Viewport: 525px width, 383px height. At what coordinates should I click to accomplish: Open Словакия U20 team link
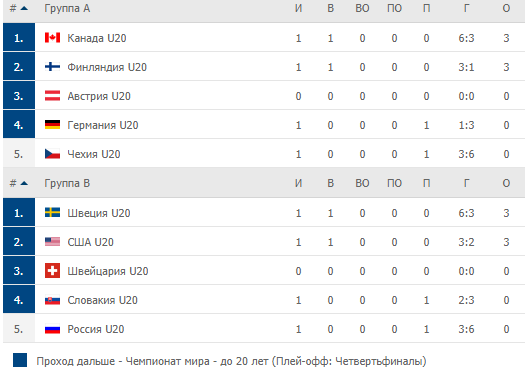click(x=102, y=300)
